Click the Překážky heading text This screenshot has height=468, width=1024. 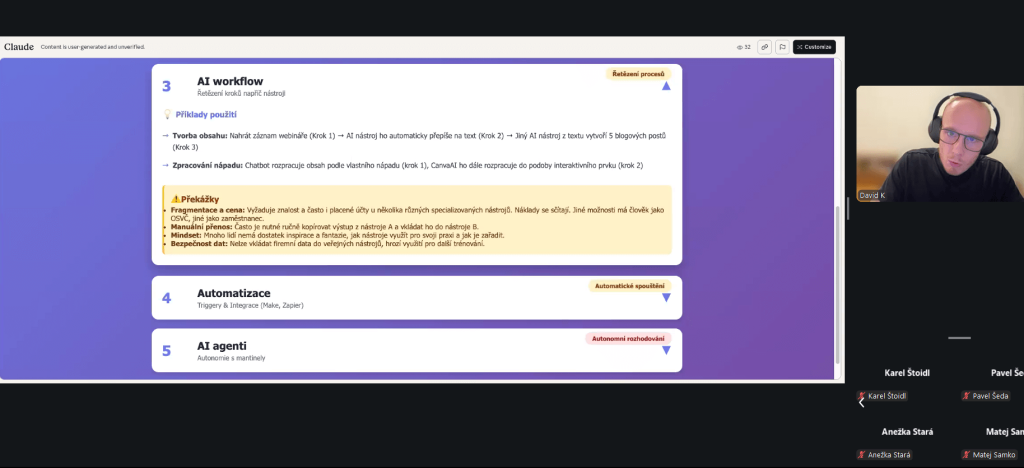click(200, 199)
